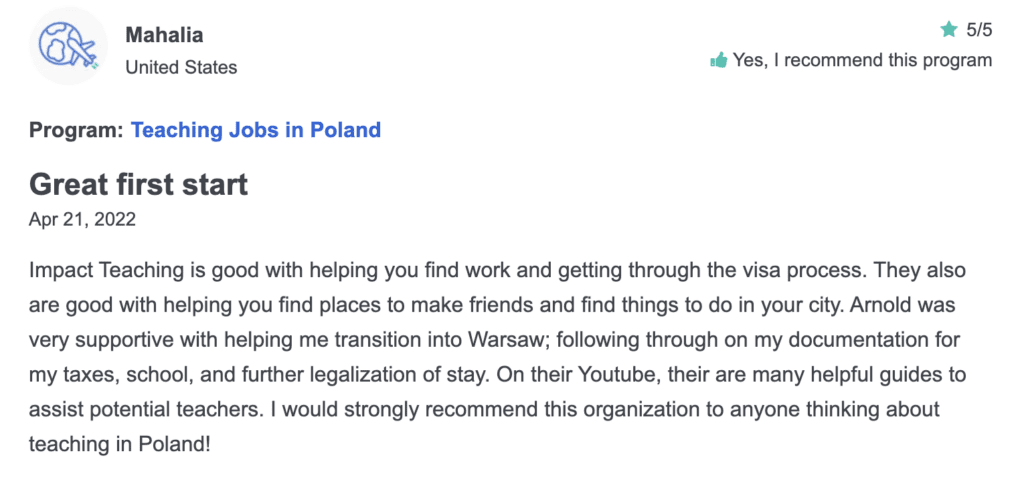Viewport: 1024px width, 482px height.
Task: Click the closing words teaching in Poland!
Action: pos(120,445)
